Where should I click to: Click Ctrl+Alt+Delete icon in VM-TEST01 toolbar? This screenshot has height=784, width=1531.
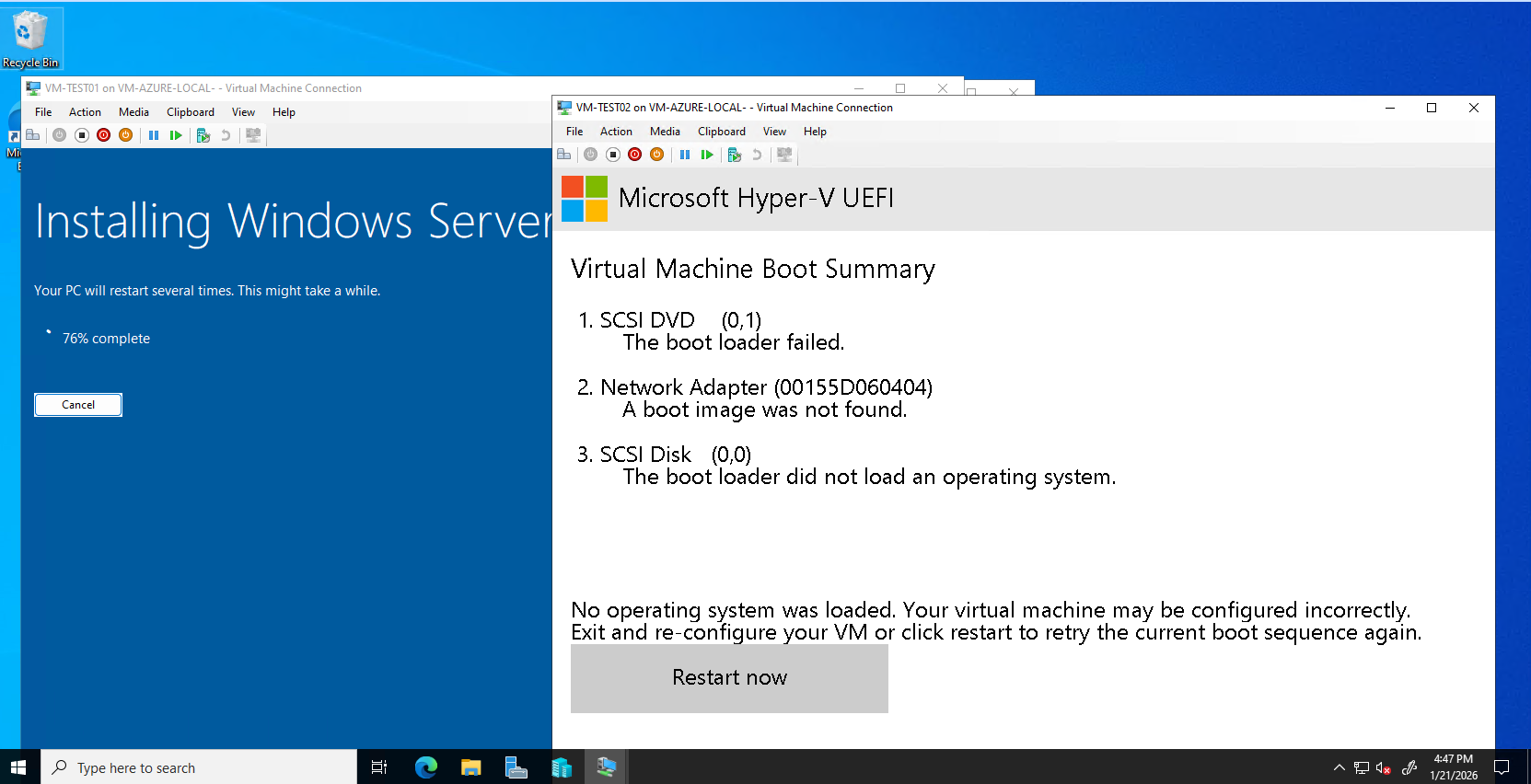click(33, 135)
